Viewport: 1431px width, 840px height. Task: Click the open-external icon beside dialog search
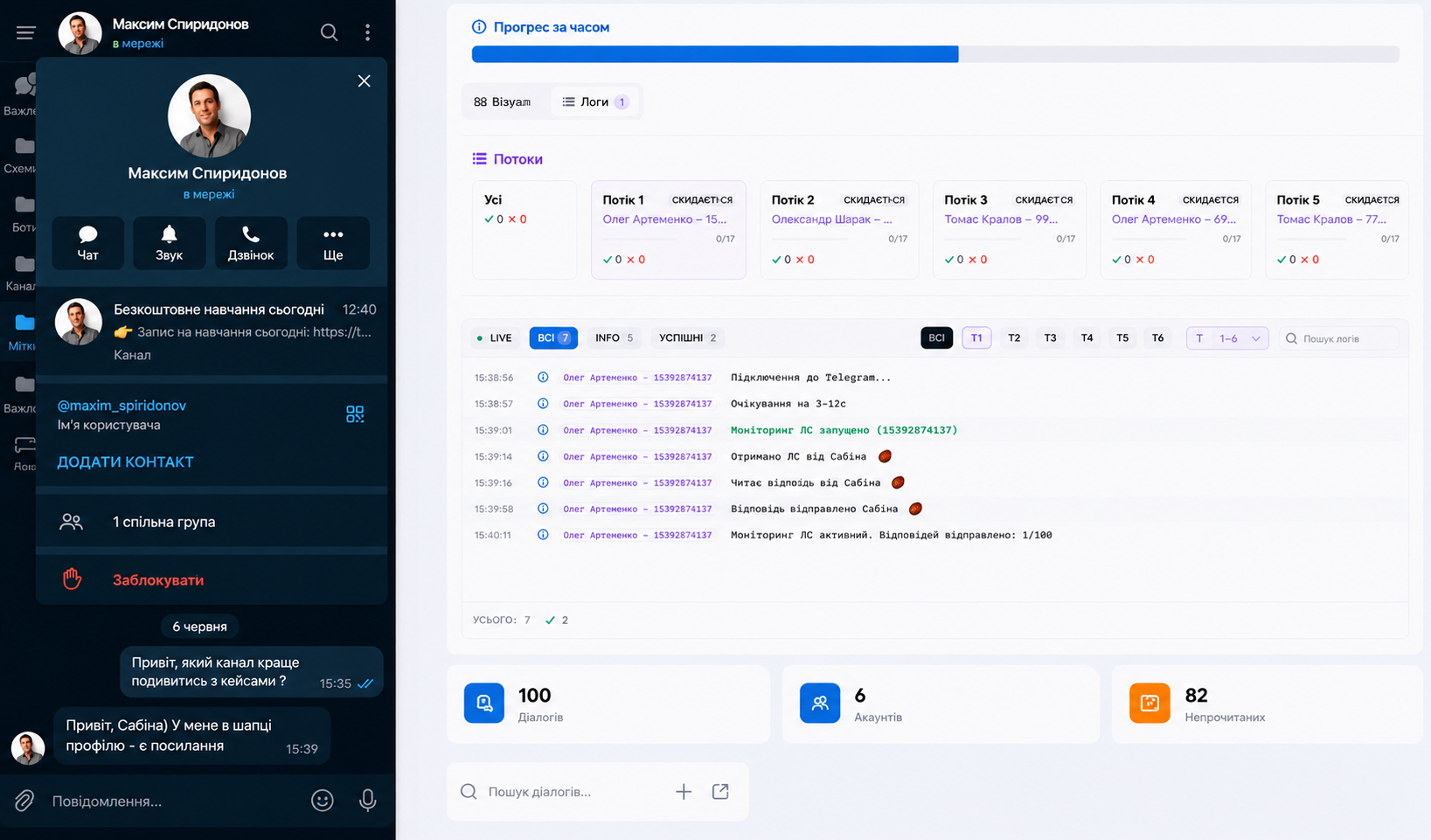point(720,791)
